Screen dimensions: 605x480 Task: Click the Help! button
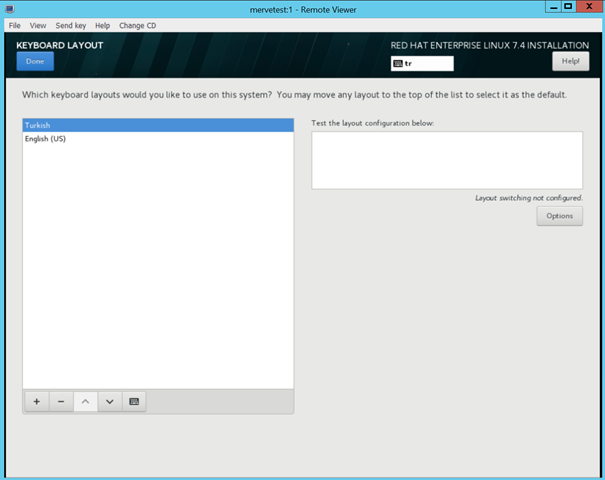click(570, 62)
